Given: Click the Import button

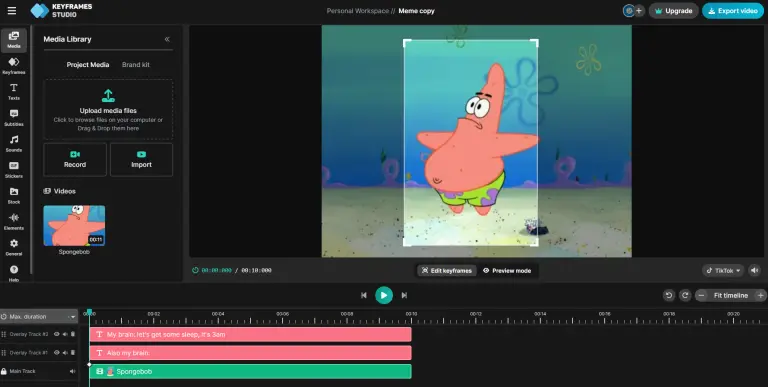Looking at the screenshot, I should [x=142, y=160].
